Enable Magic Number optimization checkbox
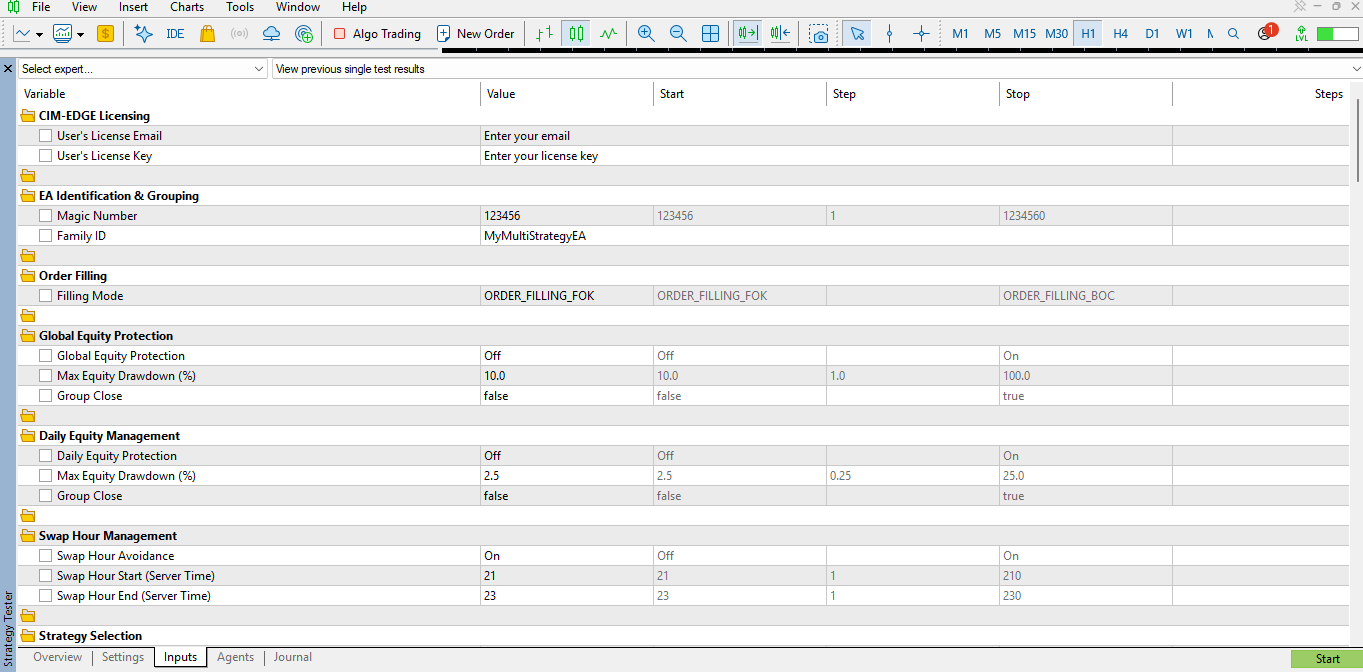The image size is (1363, 672). [46, 216]
